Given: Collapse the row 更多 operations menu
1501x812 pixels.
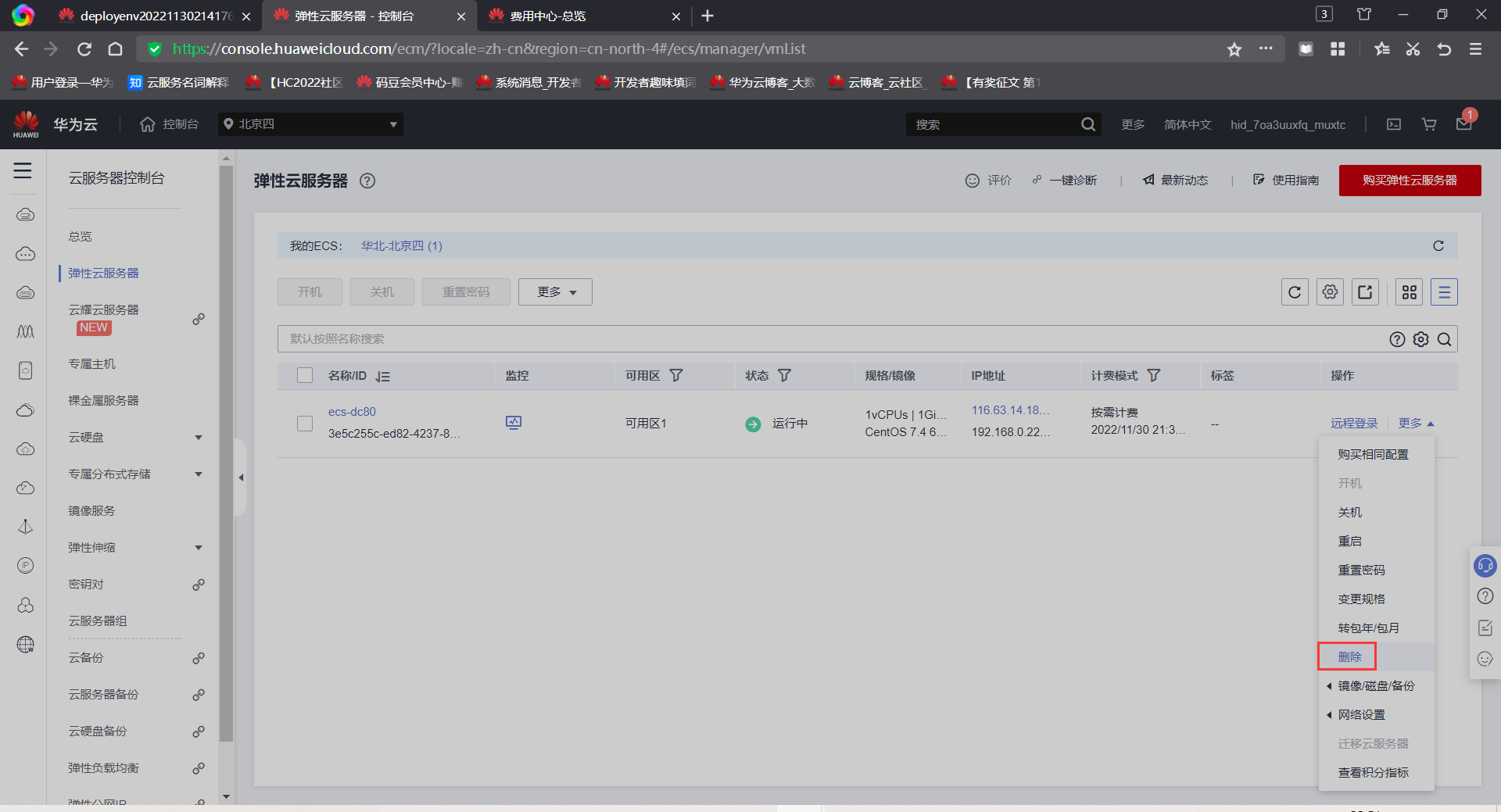Looking at the screenshot, I should [x=1417, y=423].
